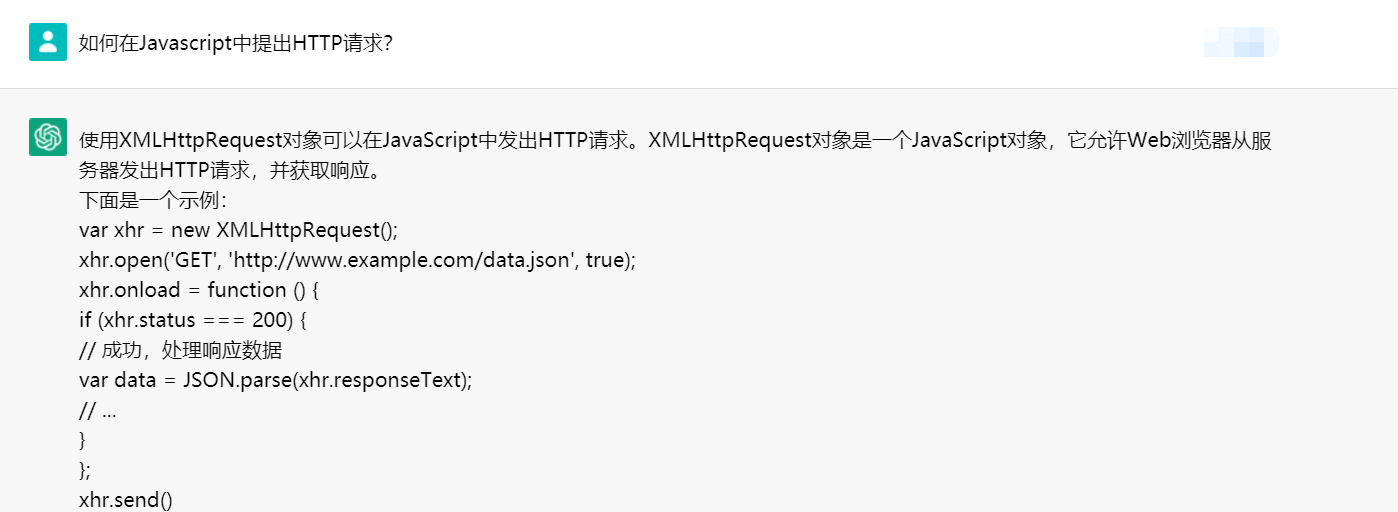Click 'true' in the xhr.open call
The width and height of the screenshot is (1398, 512).
(x=604, y=260)
